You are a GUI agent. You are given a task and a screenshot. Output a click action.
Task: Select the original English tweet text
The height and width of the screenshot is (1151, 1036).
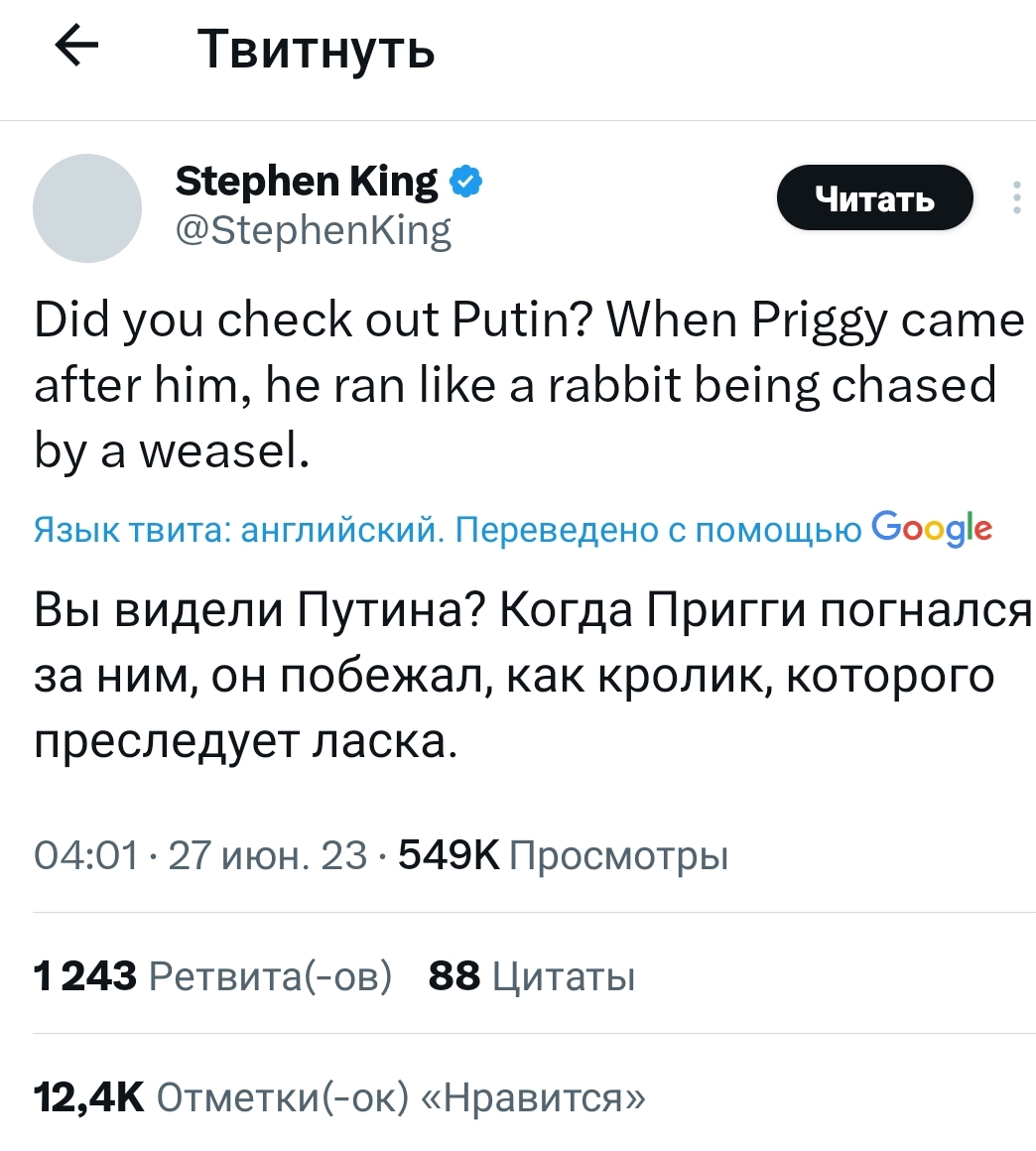(516, 385)
